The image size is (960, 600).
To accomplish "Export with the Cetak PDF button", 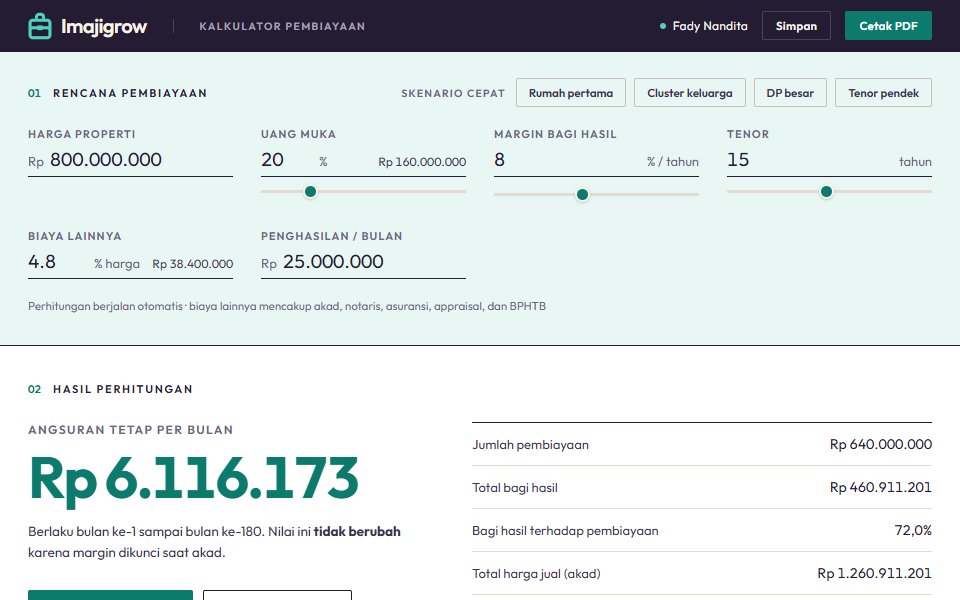I will tap(888, 26).
